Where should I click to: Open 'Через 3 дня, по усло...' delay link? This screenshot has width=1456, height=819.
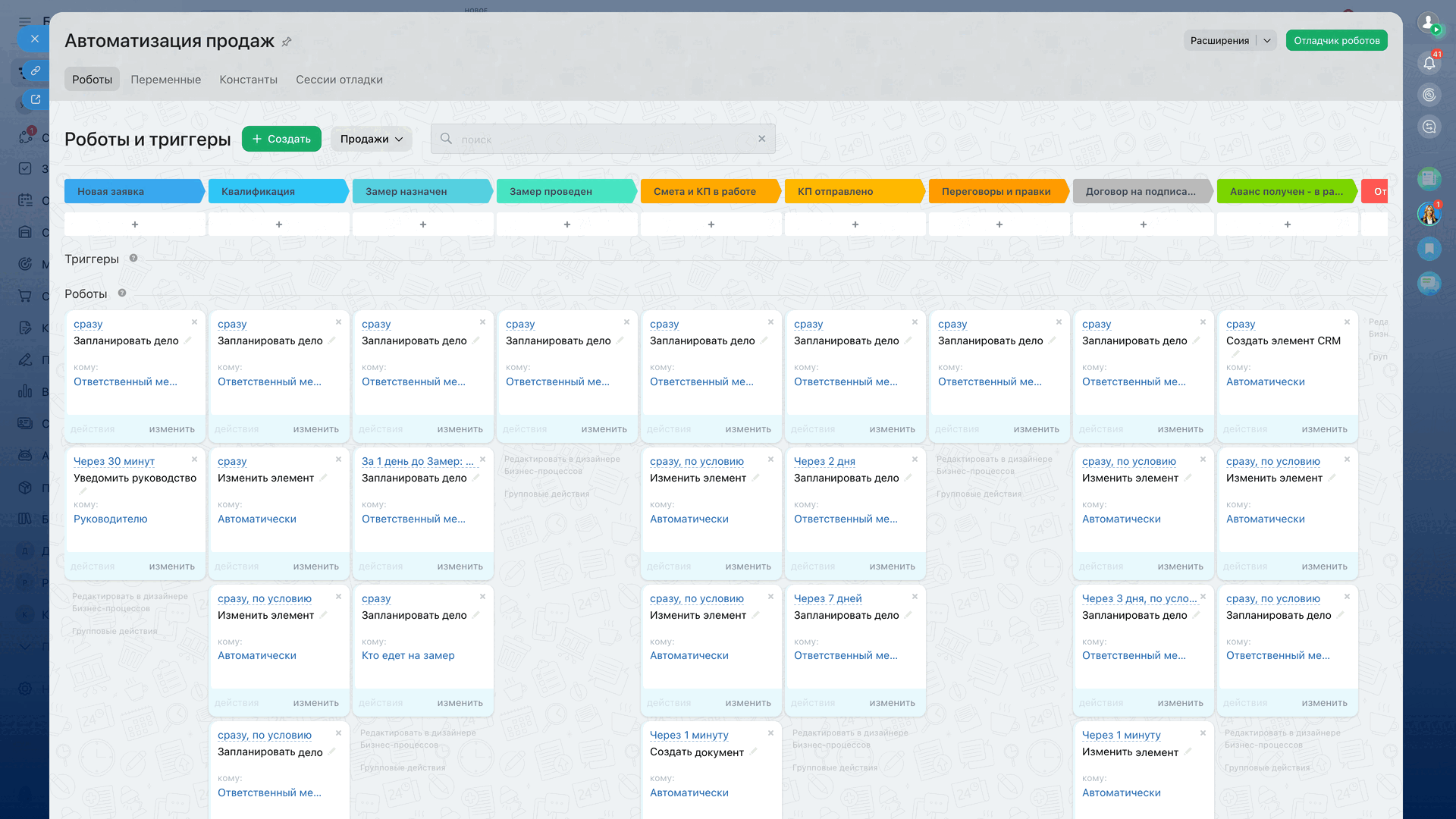(1139, 598)
